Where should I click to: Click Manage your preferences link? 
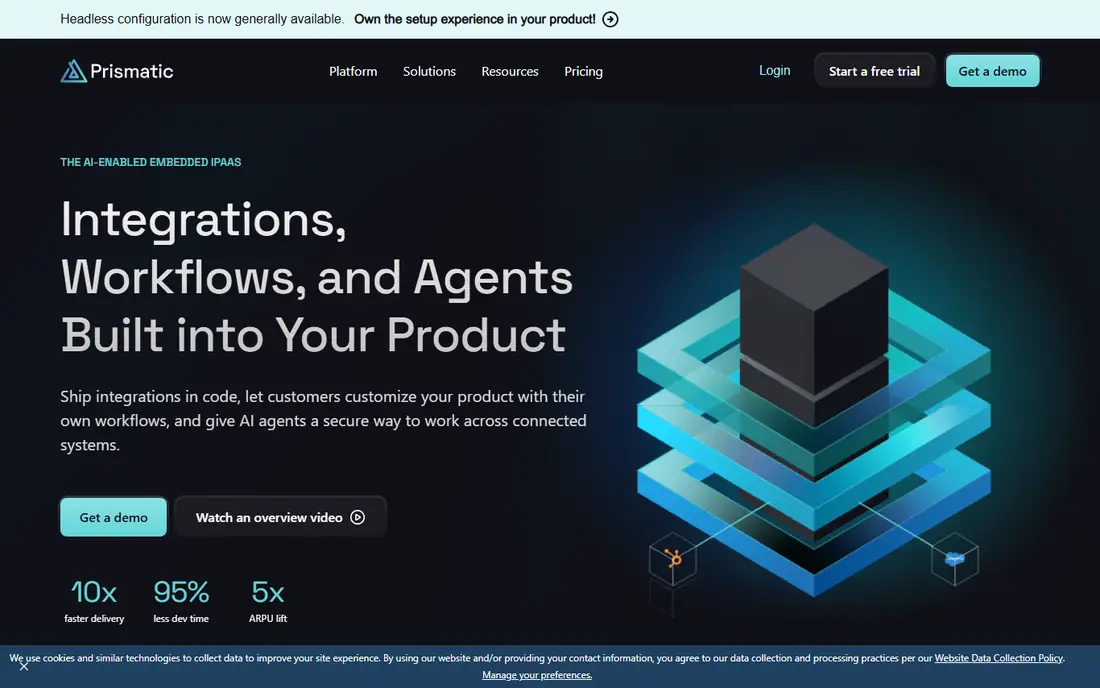[x=537, y=675]
